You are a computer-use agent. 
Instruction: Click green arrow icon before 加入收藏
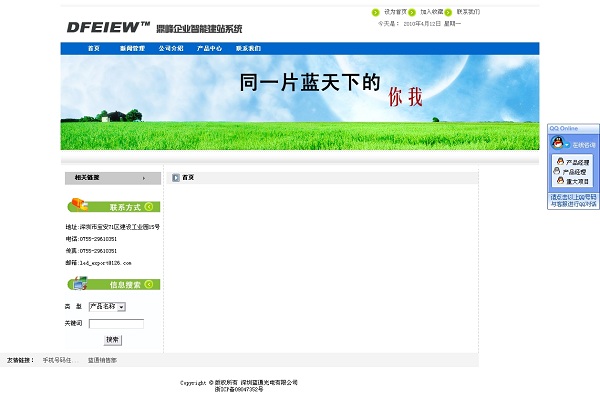412,12
